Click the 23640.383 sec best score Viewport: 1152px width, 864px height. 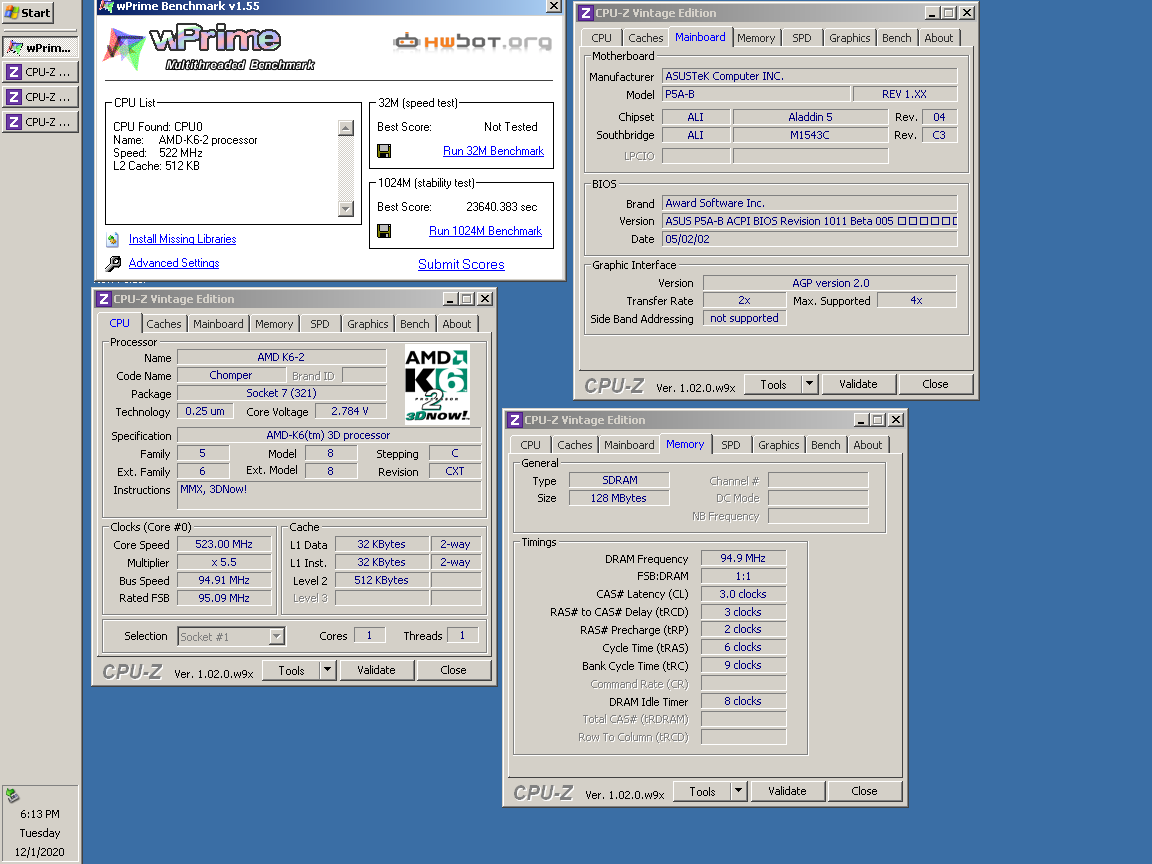[502, 207]
